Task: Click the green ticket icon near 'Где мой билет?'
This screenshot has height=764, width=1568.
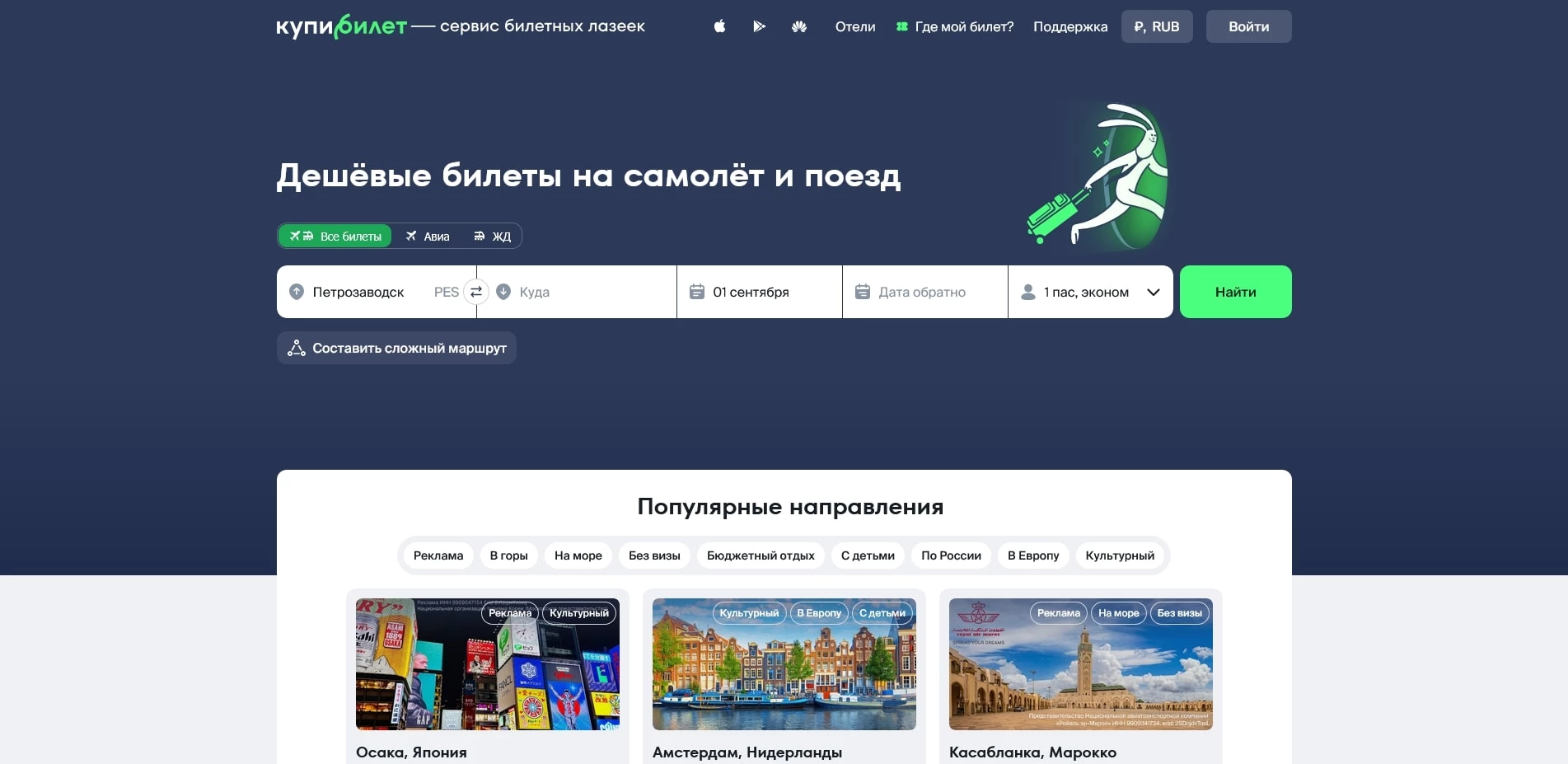Action: tap(902, 26)
